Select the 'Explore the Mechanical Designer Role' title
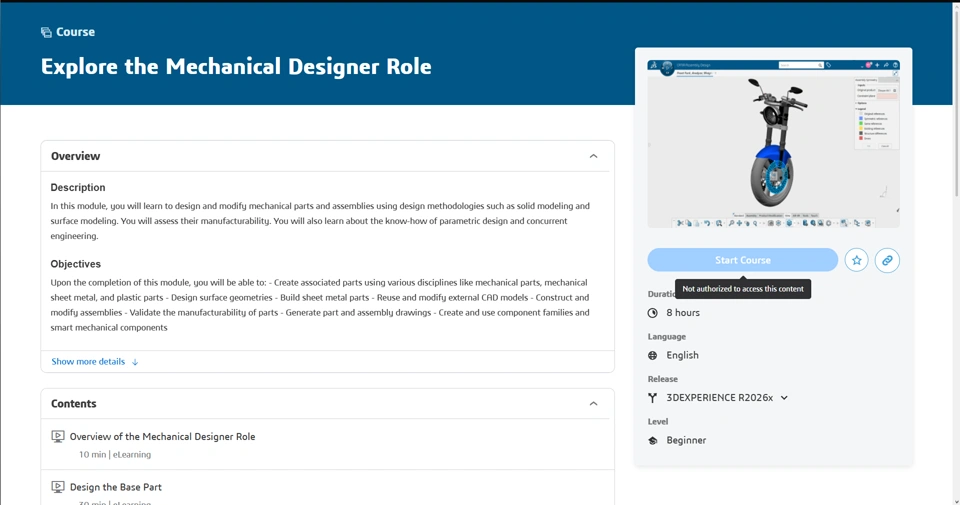Image resolution: width=960 pixels, height=505 pixels. (x=236, y=66)
